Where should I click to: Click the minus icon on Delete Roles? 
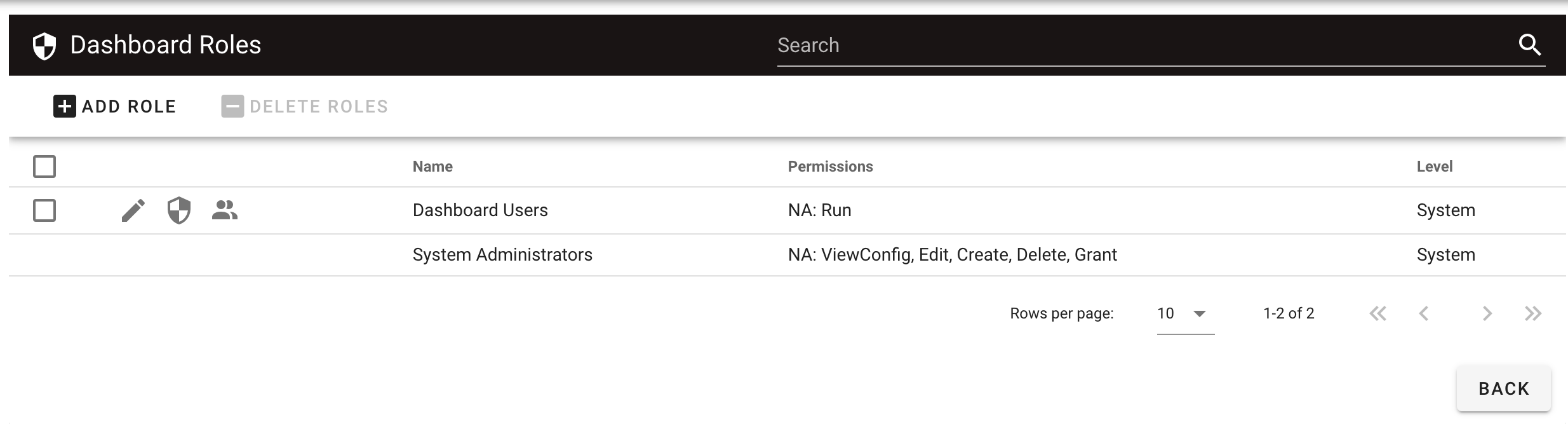[x=232, y=106]
